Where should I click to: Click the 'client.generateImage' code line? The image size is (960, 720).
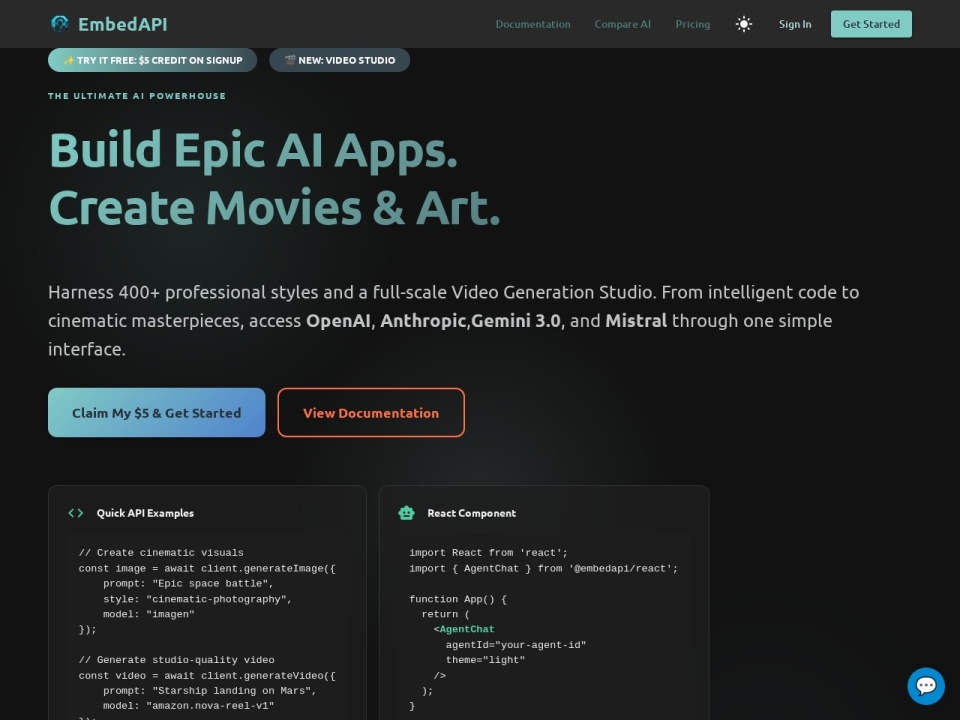point(207,568)
